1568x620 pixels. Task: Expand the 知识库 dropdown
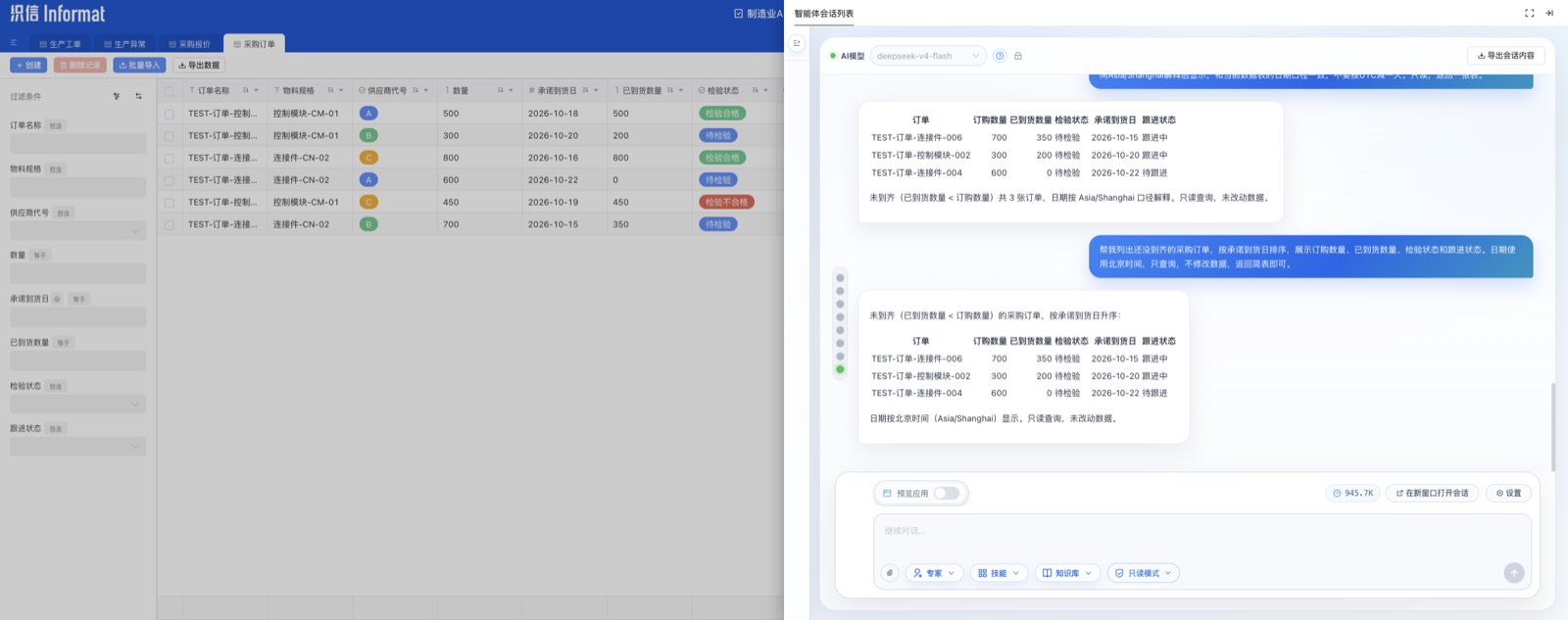[x=1066, y=573]
